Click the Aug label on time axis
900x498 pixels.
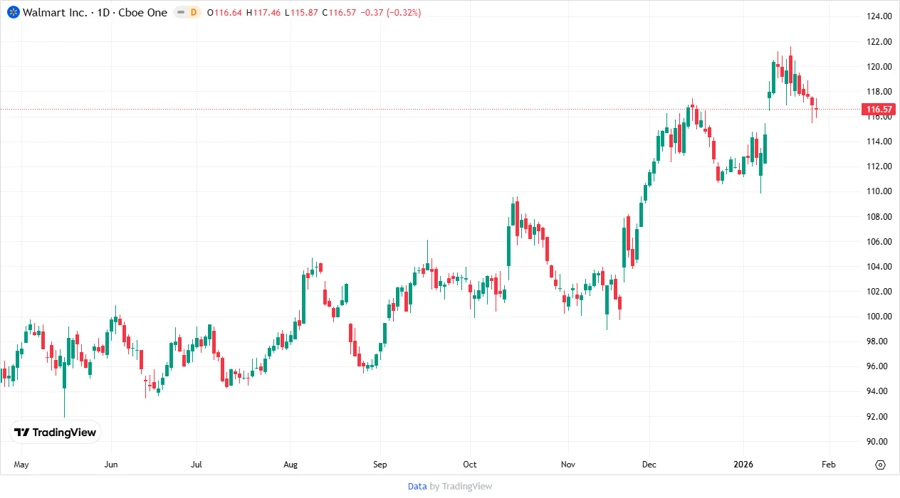(290, 464)
